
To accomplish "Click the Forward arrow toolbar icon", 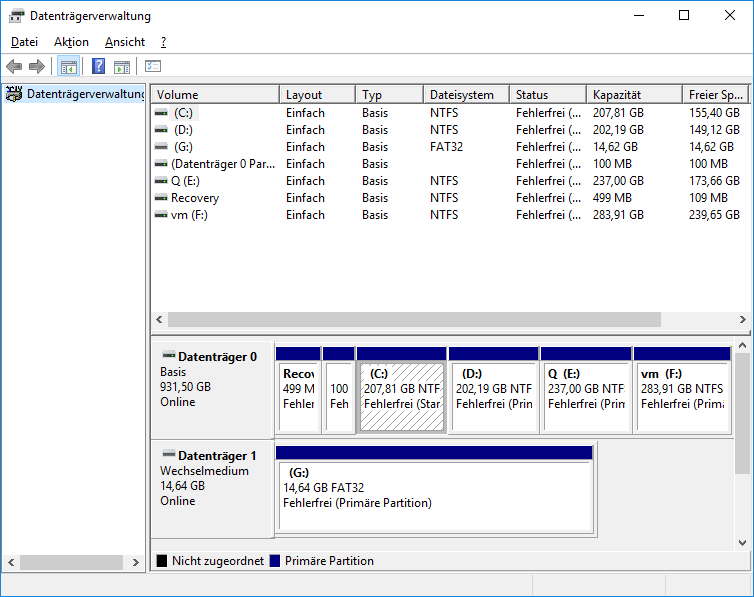I will click(37, 66).
